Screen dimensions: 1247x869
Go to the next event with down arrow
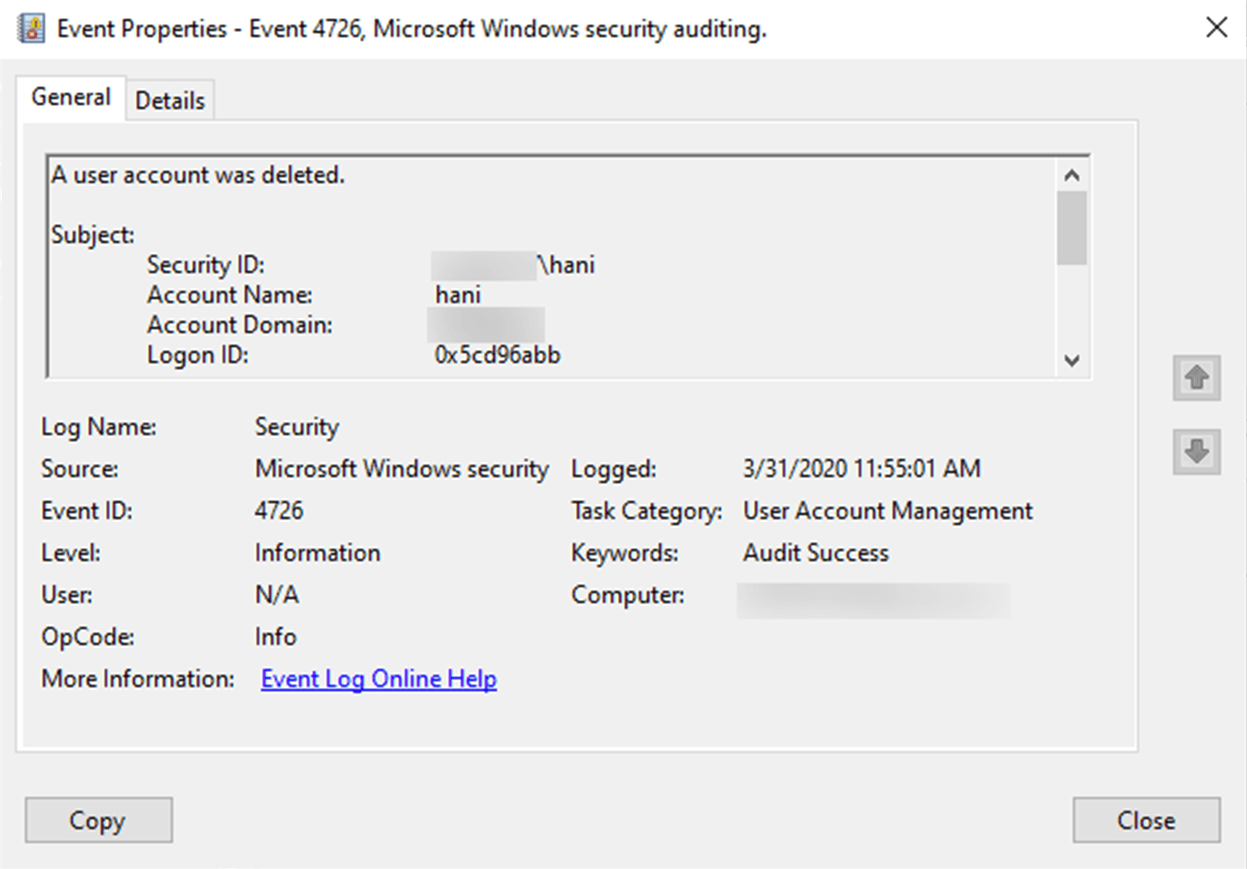pyautogui.click(x=1196, y=452)
